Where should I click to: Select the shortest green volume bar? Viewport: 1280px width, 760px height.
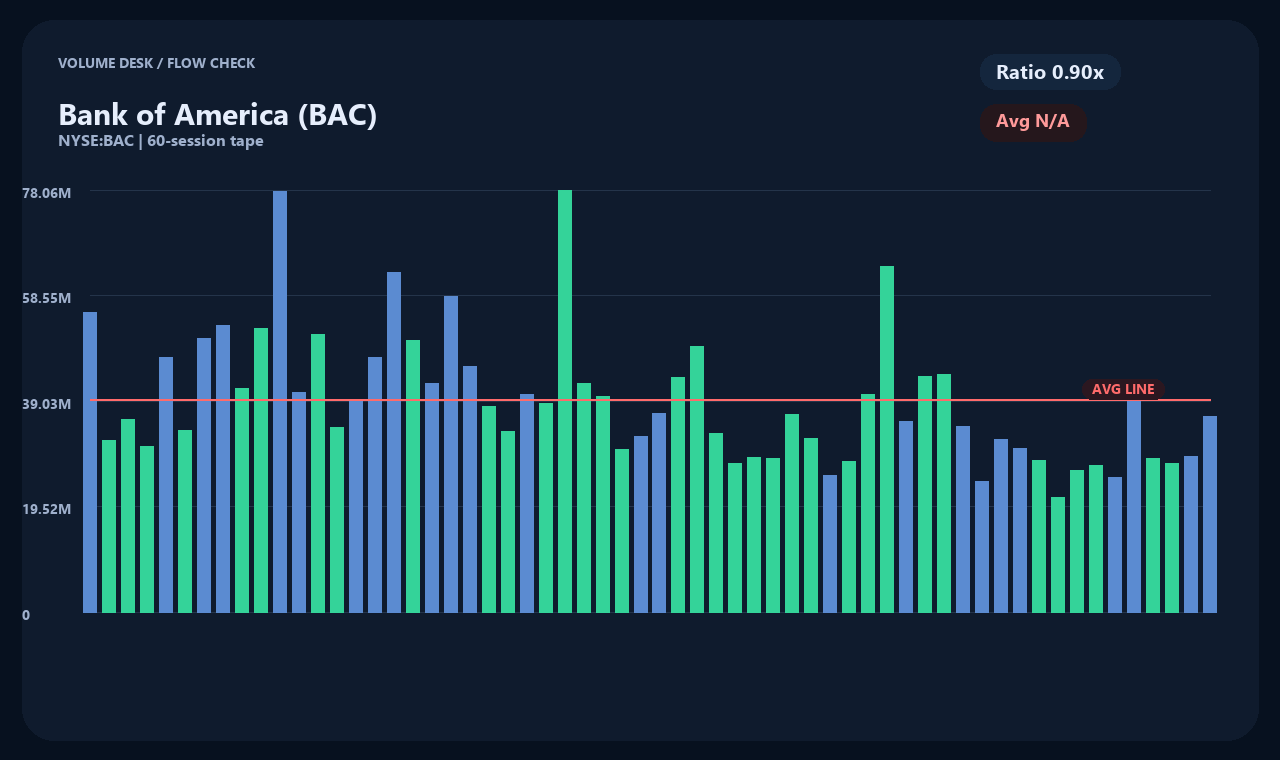click(x=1058, y=555)
